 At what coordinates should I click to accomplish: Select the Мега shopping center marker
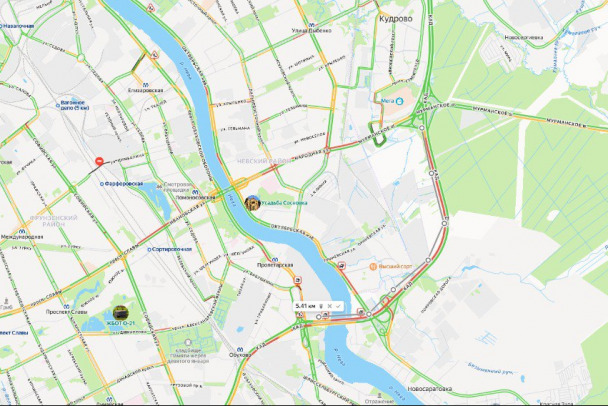tap(400, 101)
